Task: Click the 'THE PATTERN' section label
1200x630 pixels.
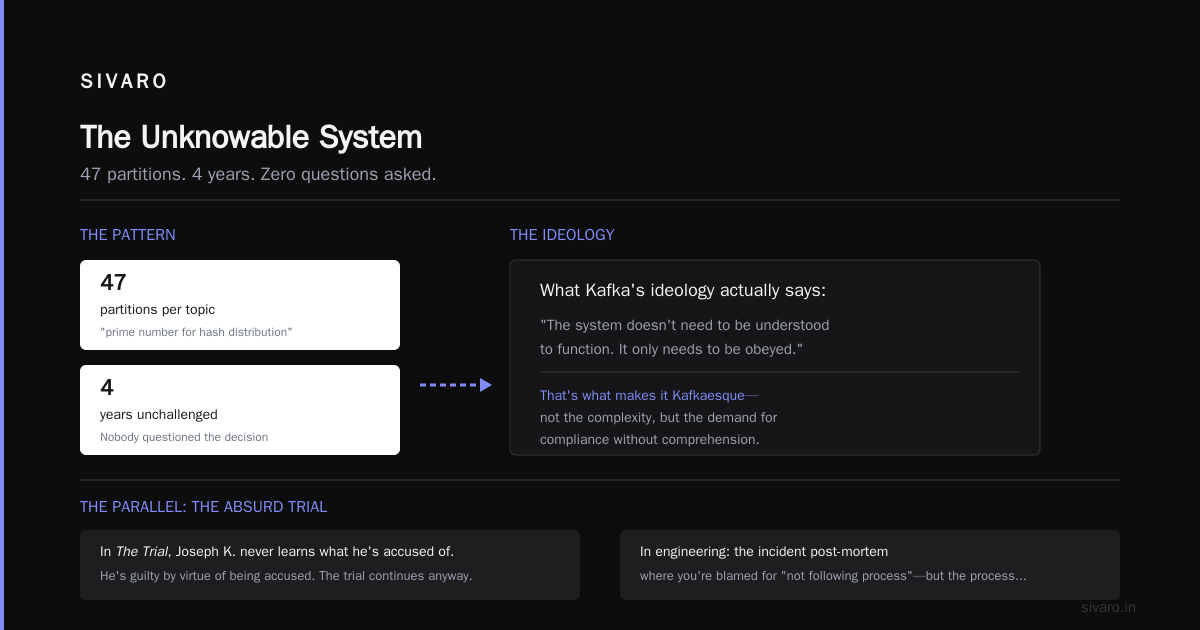Action: [x=128, y=235]
